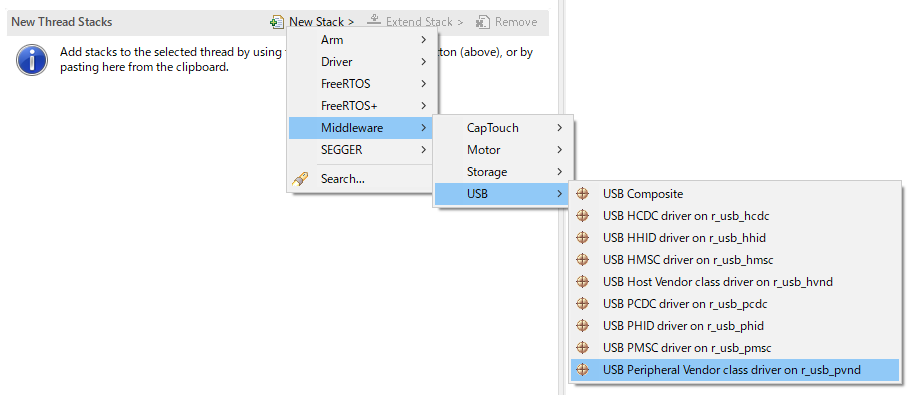Click the Remove button label
The width and height of the screenshot is (913, 395).
coord(516,22)
